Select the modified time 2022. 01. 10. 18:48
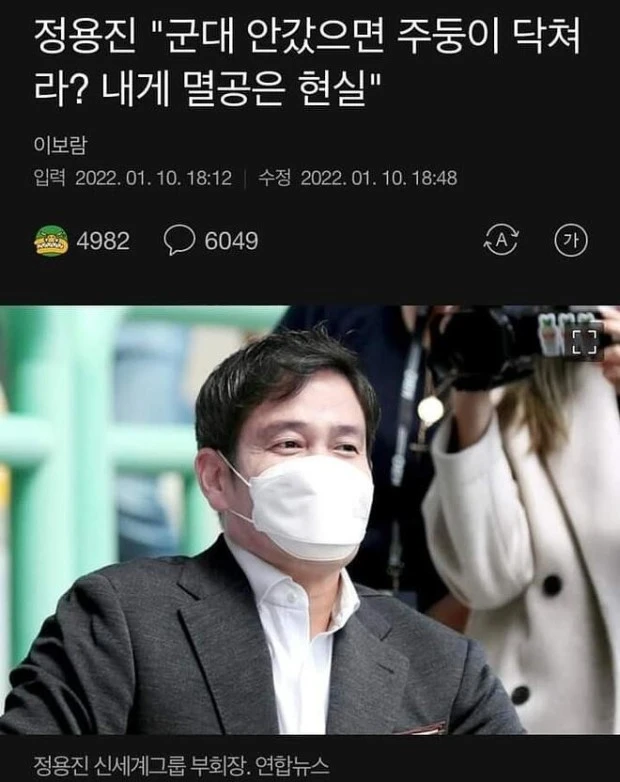 click(379, 178)
